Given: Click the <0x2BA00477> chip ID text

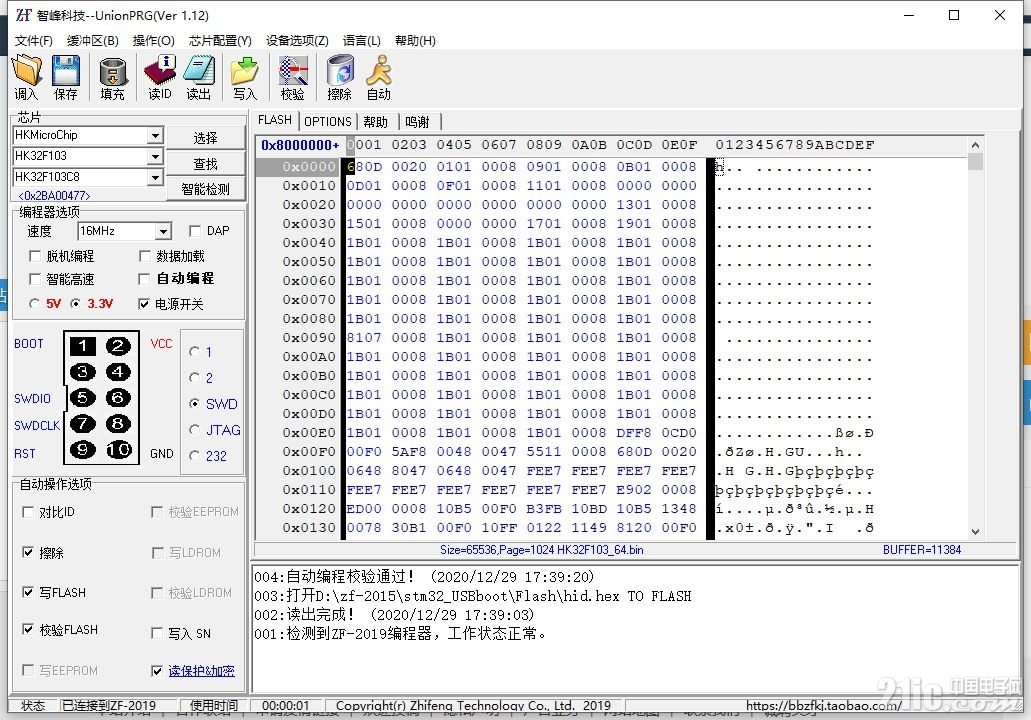Looking at the screenshot, I should coord(55,196).
